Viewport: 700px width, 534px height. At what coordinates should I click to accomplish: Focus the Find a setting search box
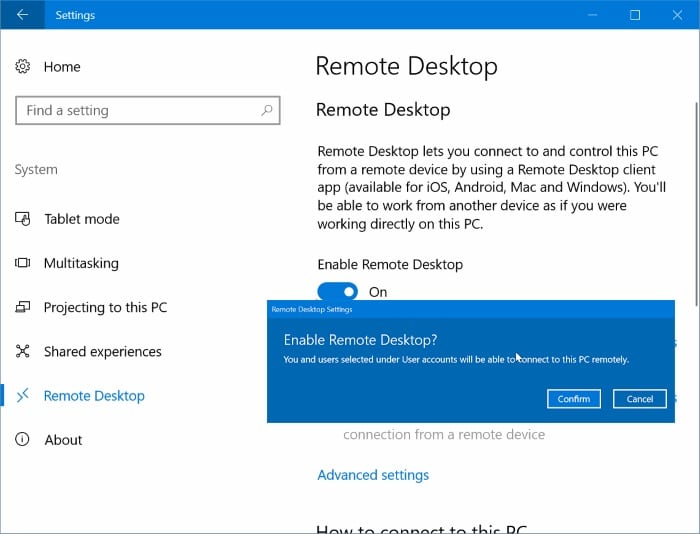click(148, 110)
